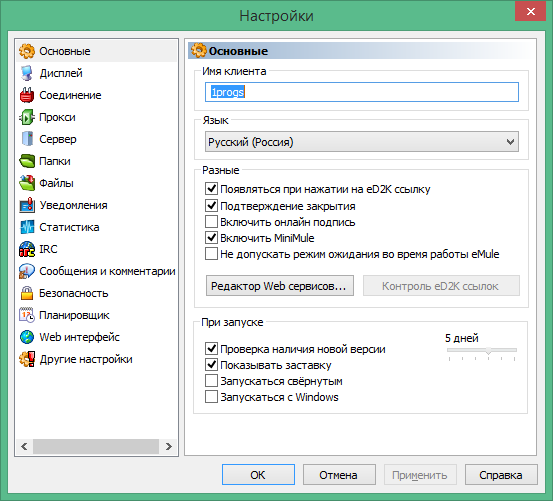Click the Уведомления alert icon
The image size is (553, 501).
27,205
